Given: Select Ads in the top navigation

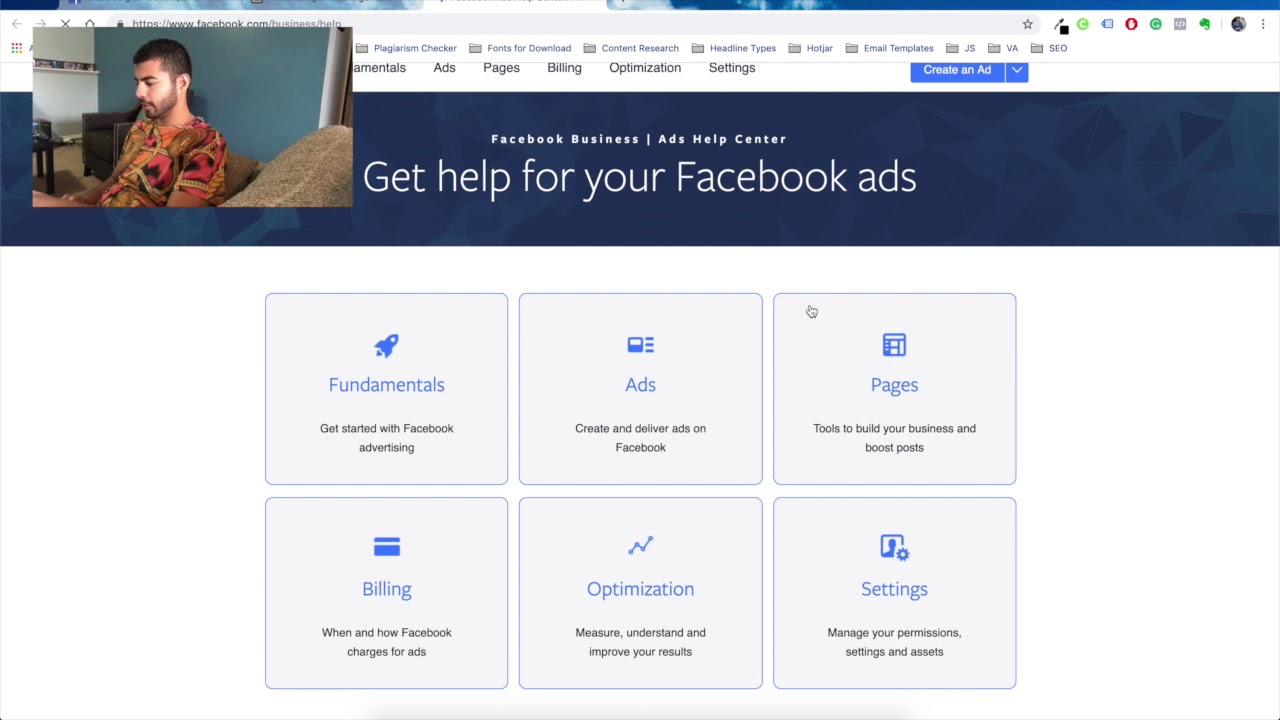Looking at the screenshot, I should 444,68.
